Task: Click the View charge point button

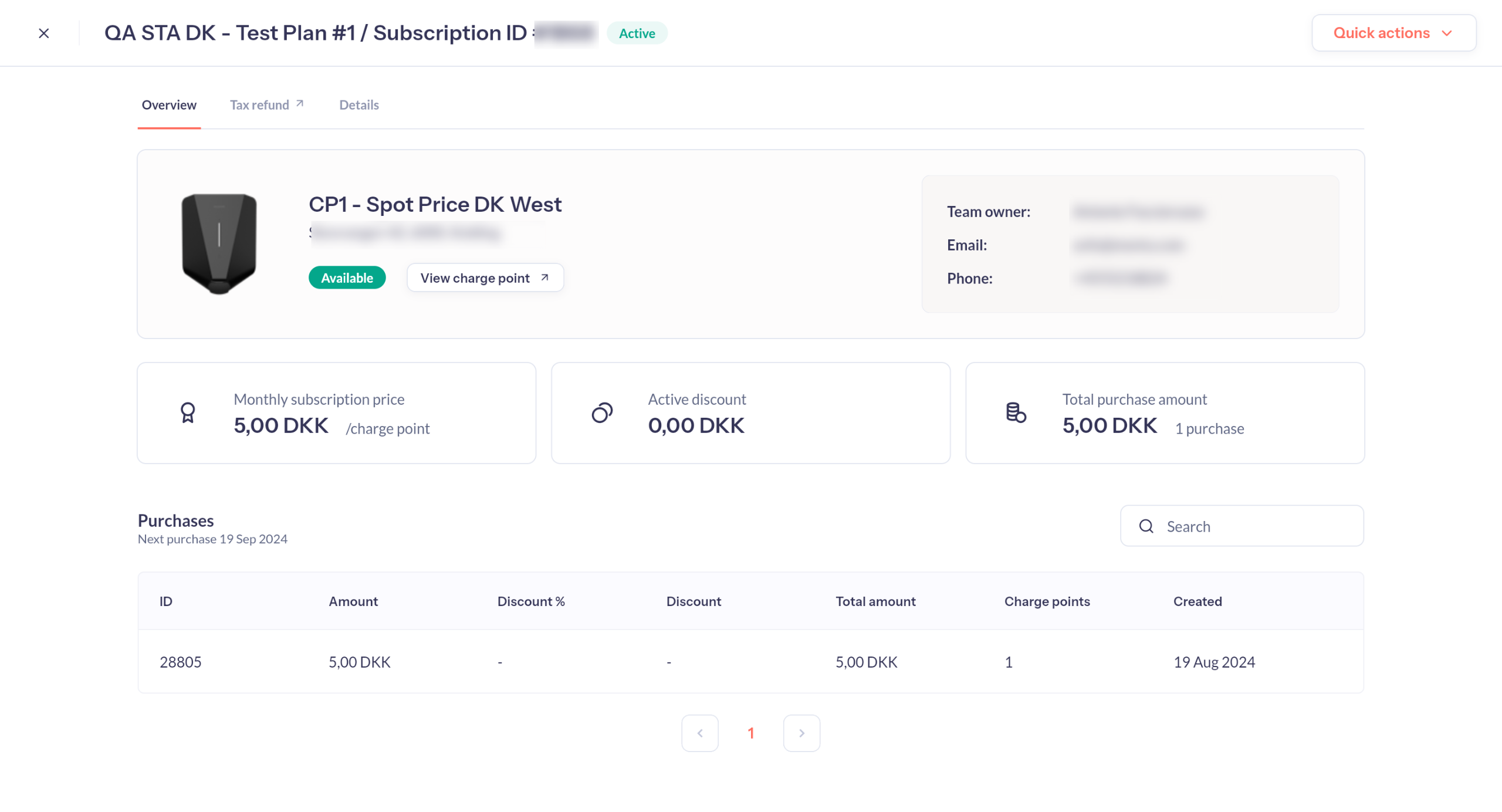Action: pyautogui.click(x=485, y=278)
